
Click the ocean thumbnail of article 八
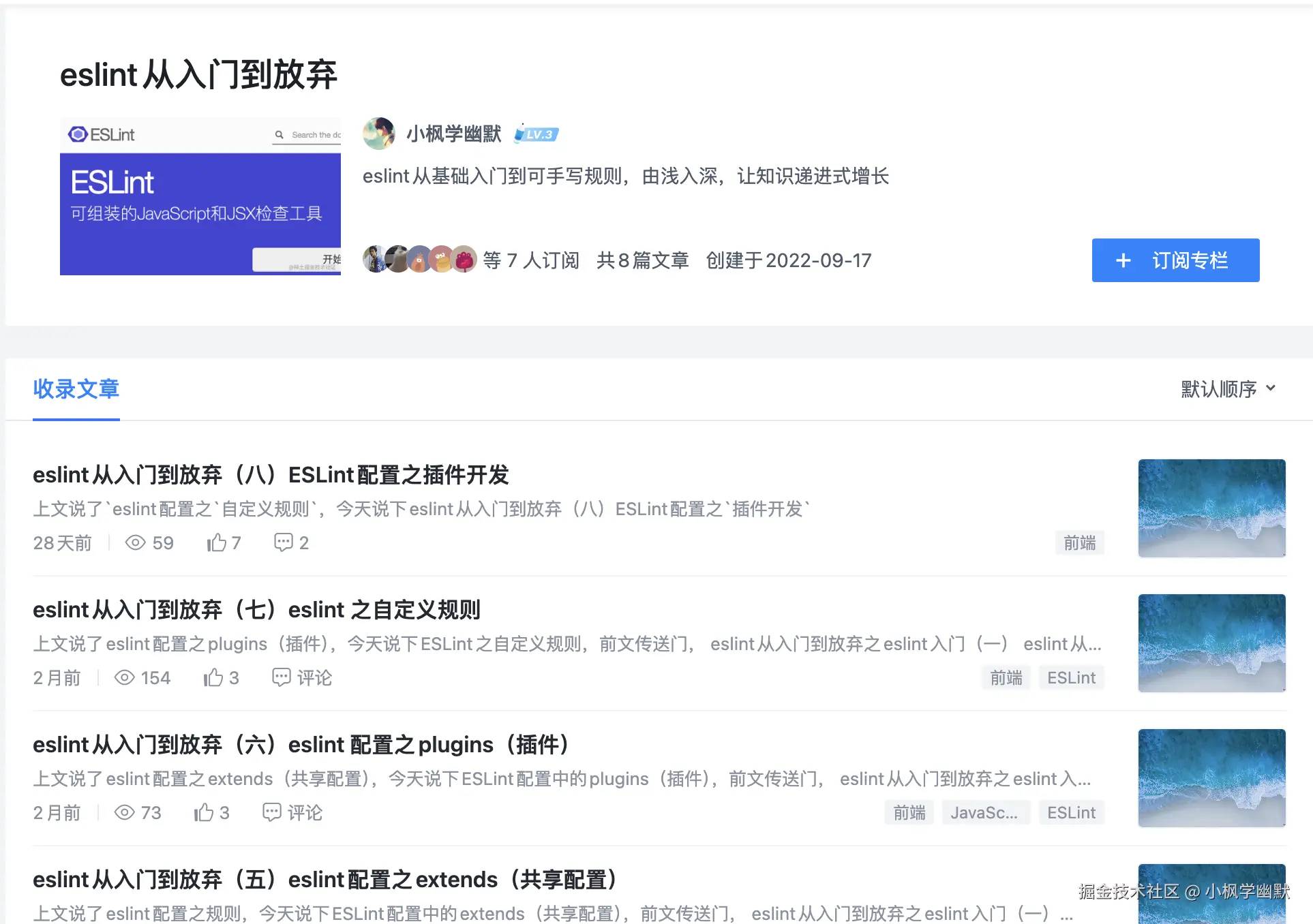pyautogui.click(x=1211, y=508)
